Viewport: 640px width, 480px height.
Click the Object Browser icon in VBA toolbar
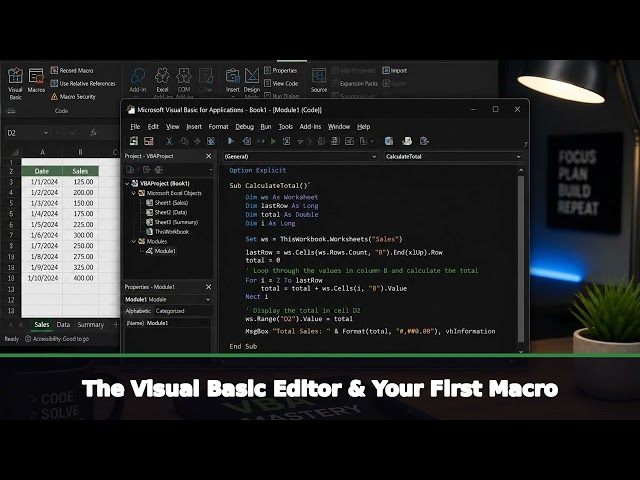tap(349, 141)
